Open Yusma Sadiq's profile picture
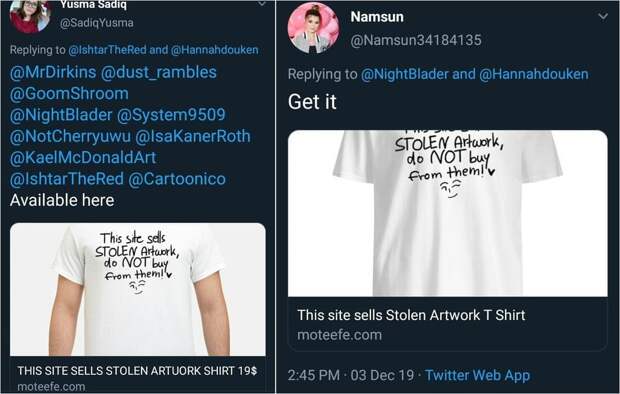Viewport: 620px width, 394px height. (30, 15)
